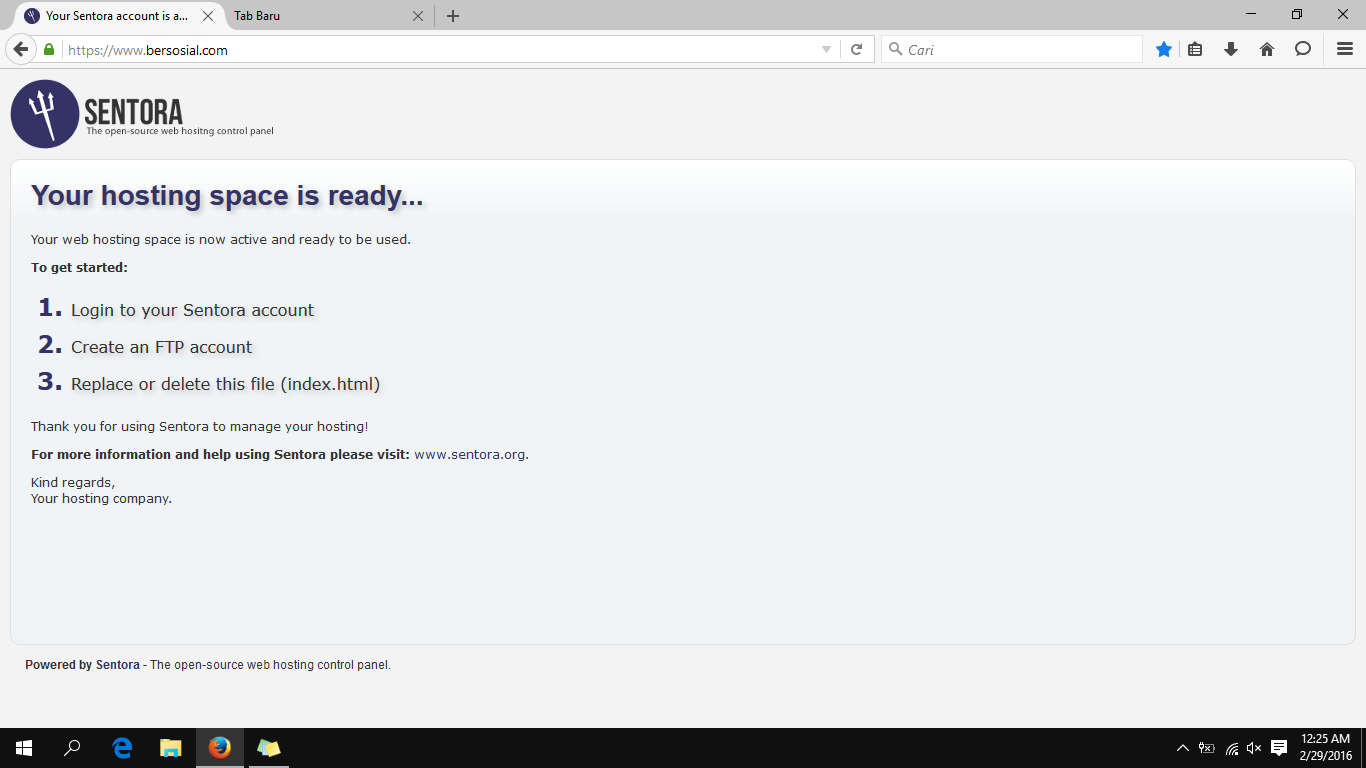Viewport: 1366px width, 768px height.
Task: Click the Sentora link in footer
Action: (x=118, y=664)
